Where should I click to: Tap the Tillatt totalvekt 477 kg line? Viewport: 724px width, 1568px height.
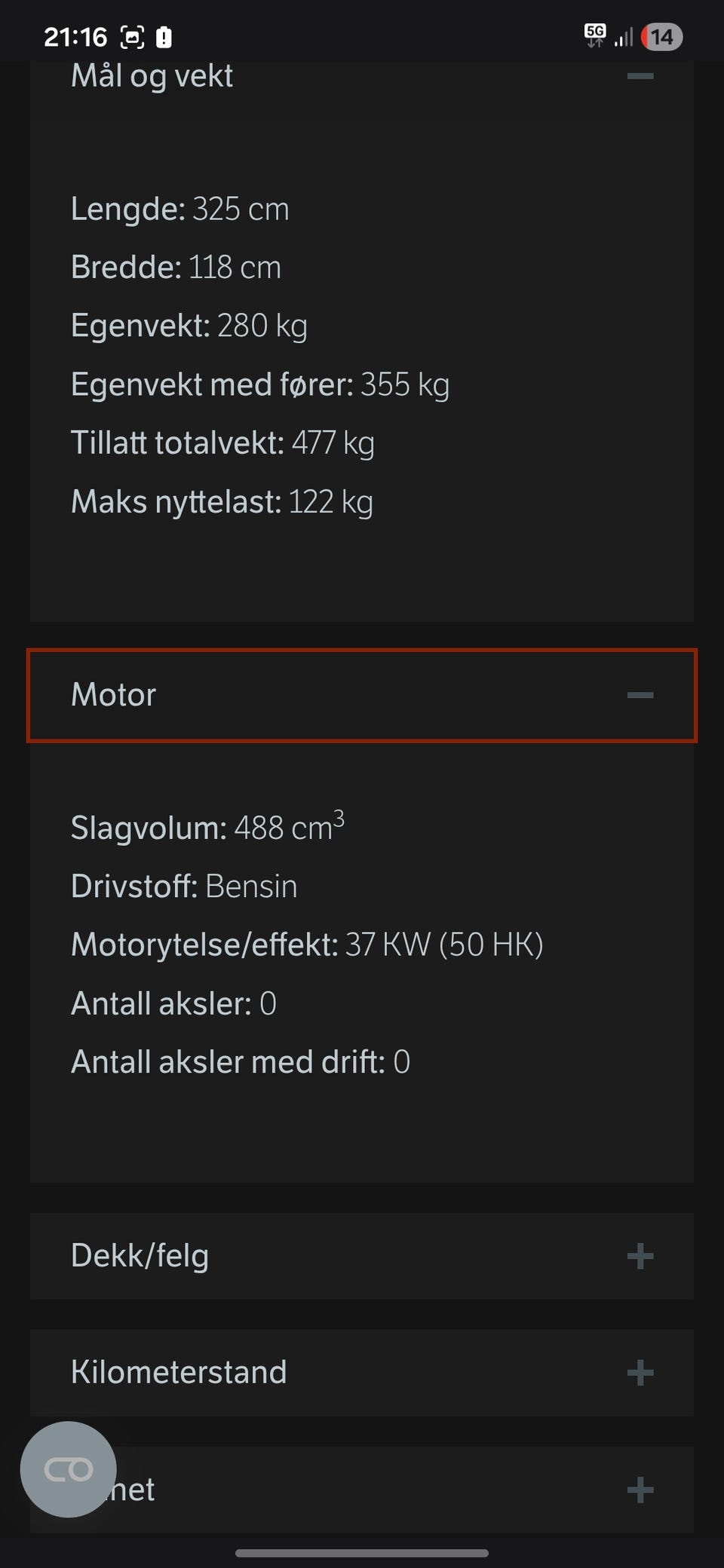tap(222, 443)
